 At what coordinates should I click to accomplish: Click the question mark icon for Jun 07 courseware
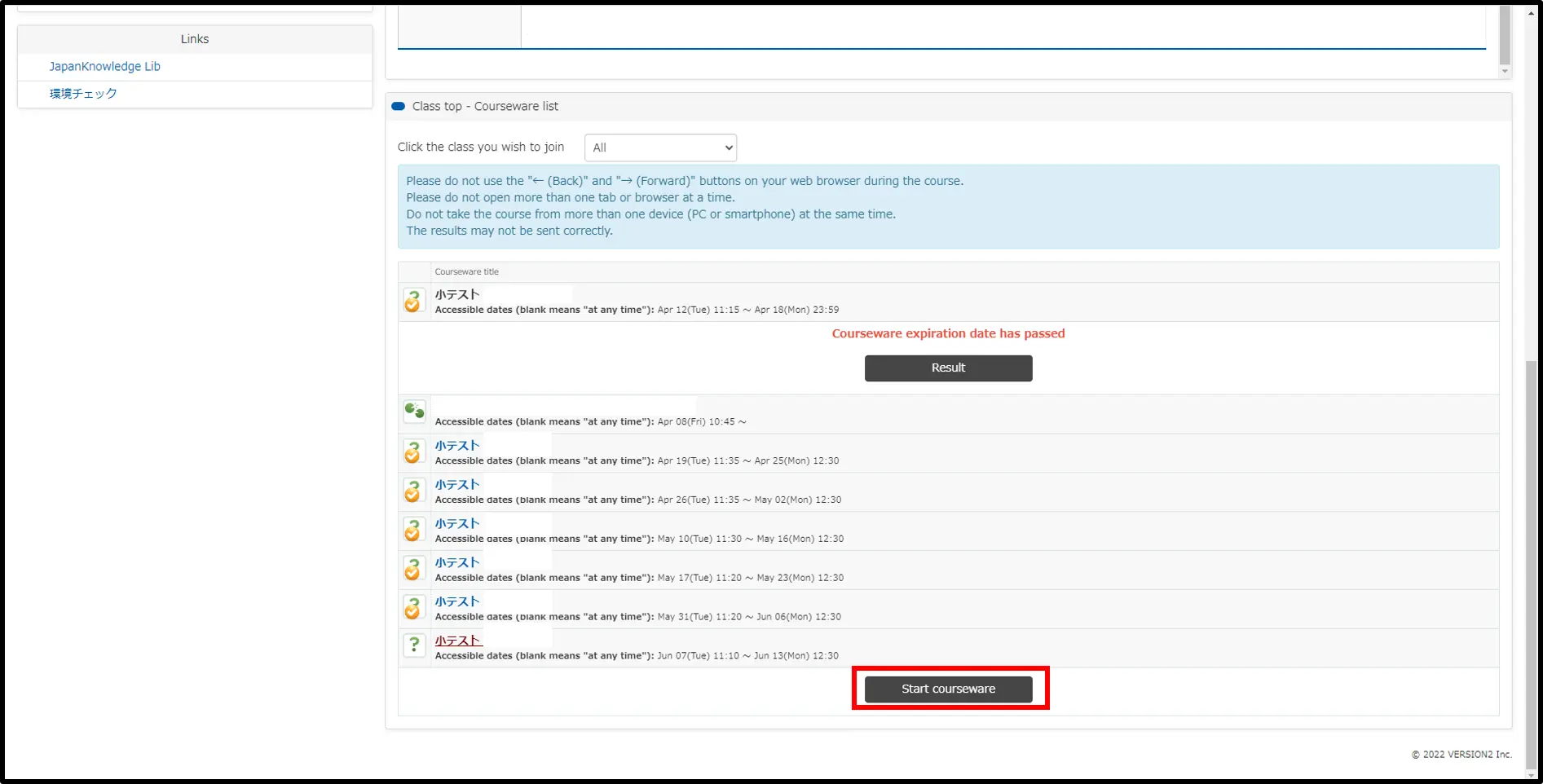(414, 645)
